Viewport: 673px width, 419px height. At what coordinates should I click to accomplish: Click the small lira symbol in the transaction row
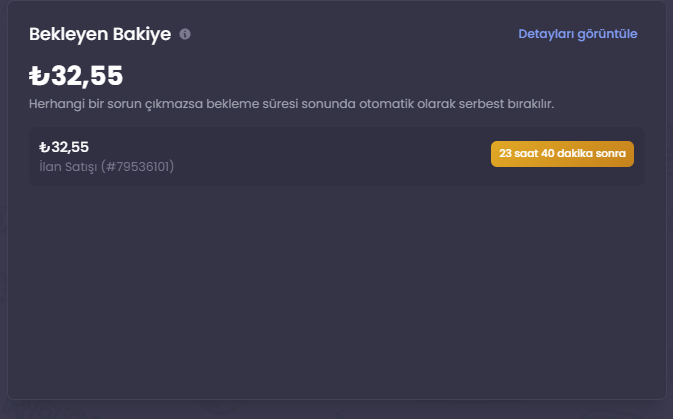45,147
